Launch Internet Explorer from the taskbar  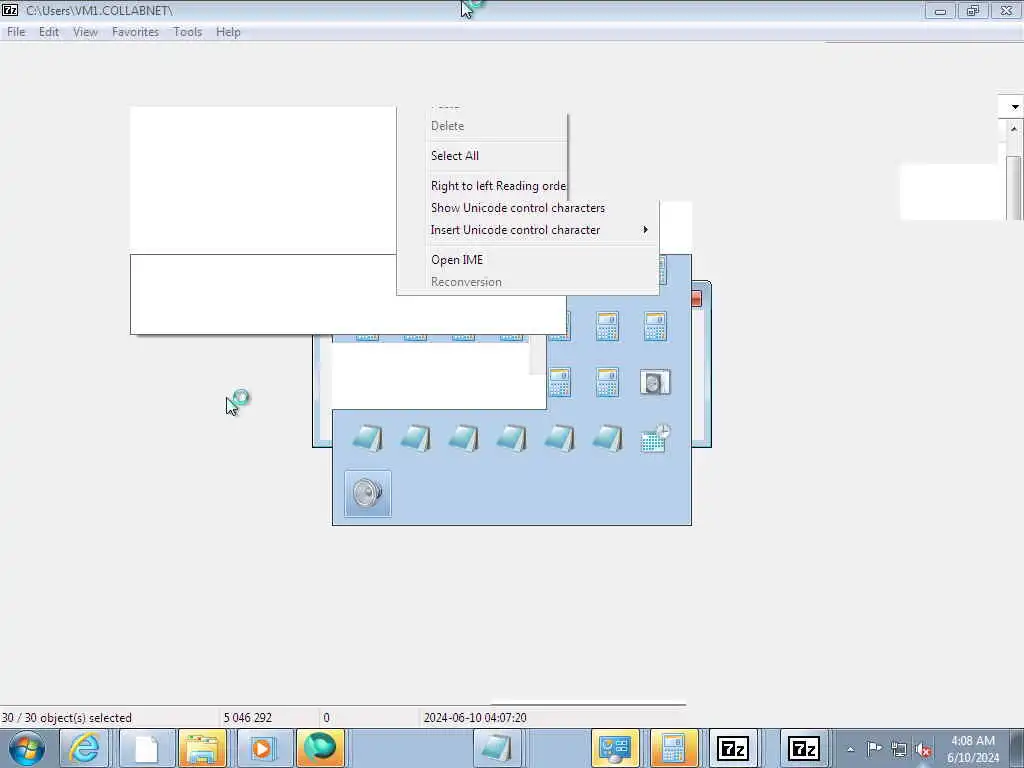click(85, 748)
